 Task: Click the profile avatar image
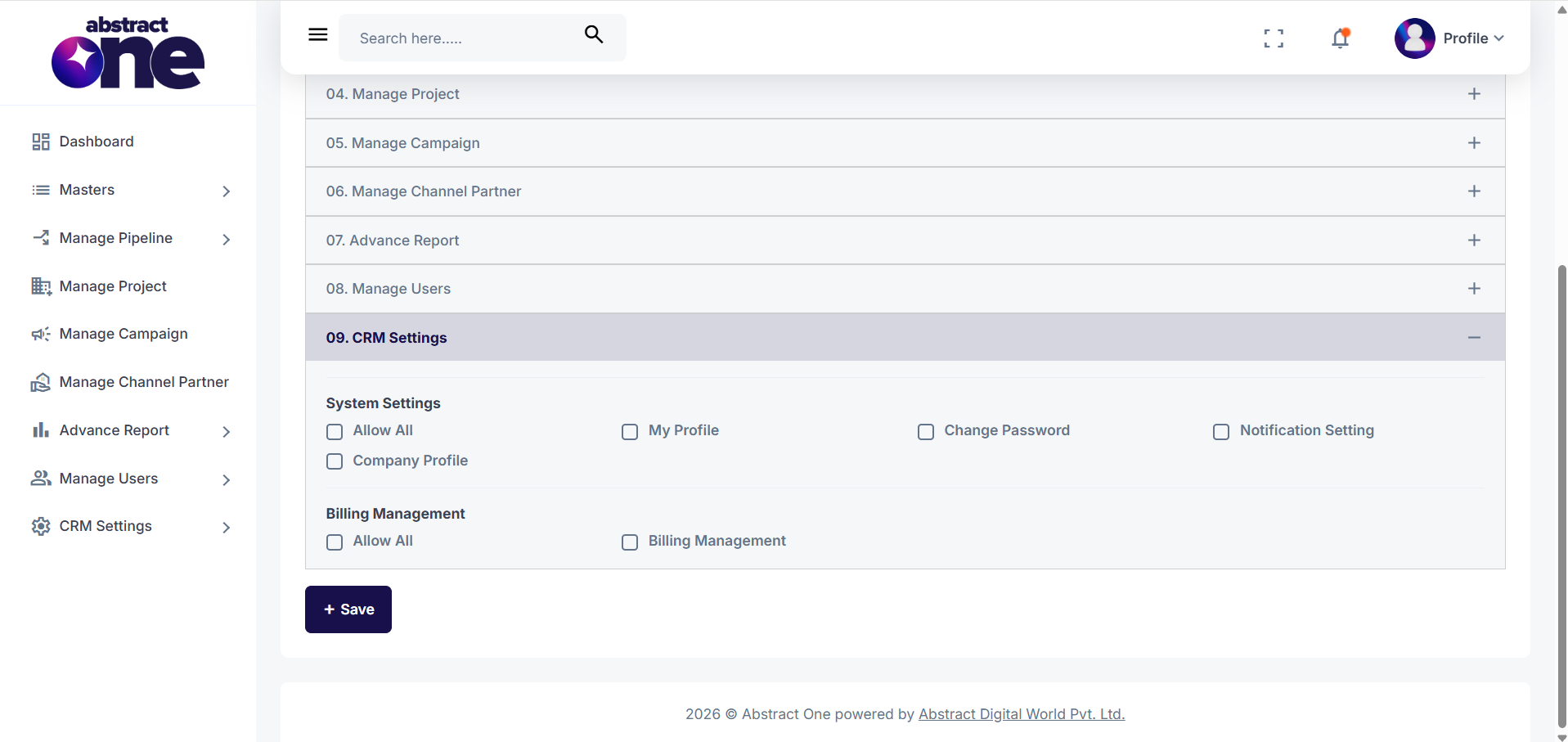pyautogui.click(x=1415, y=38)
